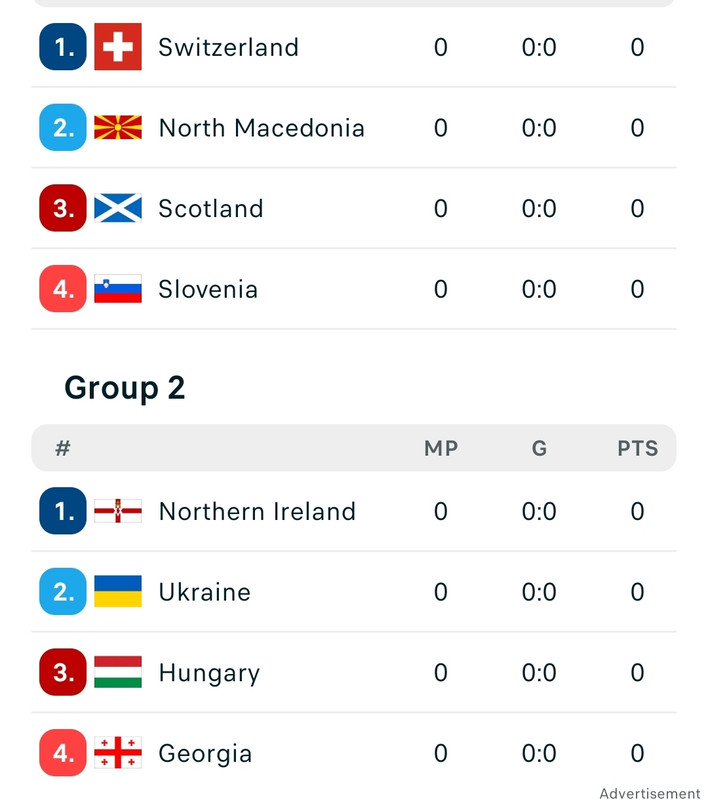The image size is (708, 800).
Task: Click the Scotland flag icon
Action: coord(118,208)
